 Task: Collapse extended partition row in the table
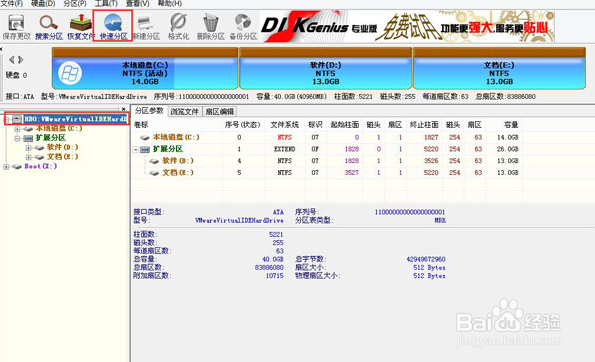[135, 150]
